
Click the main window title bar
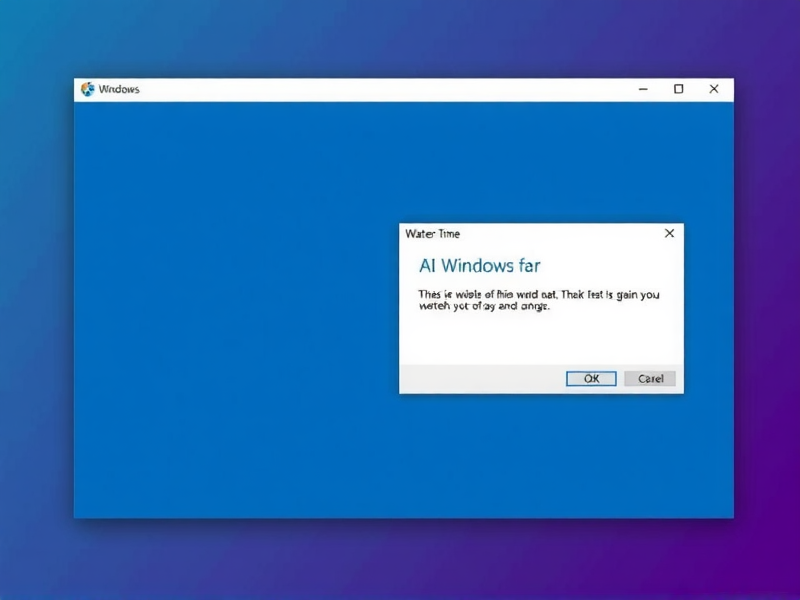coord(400,89)
